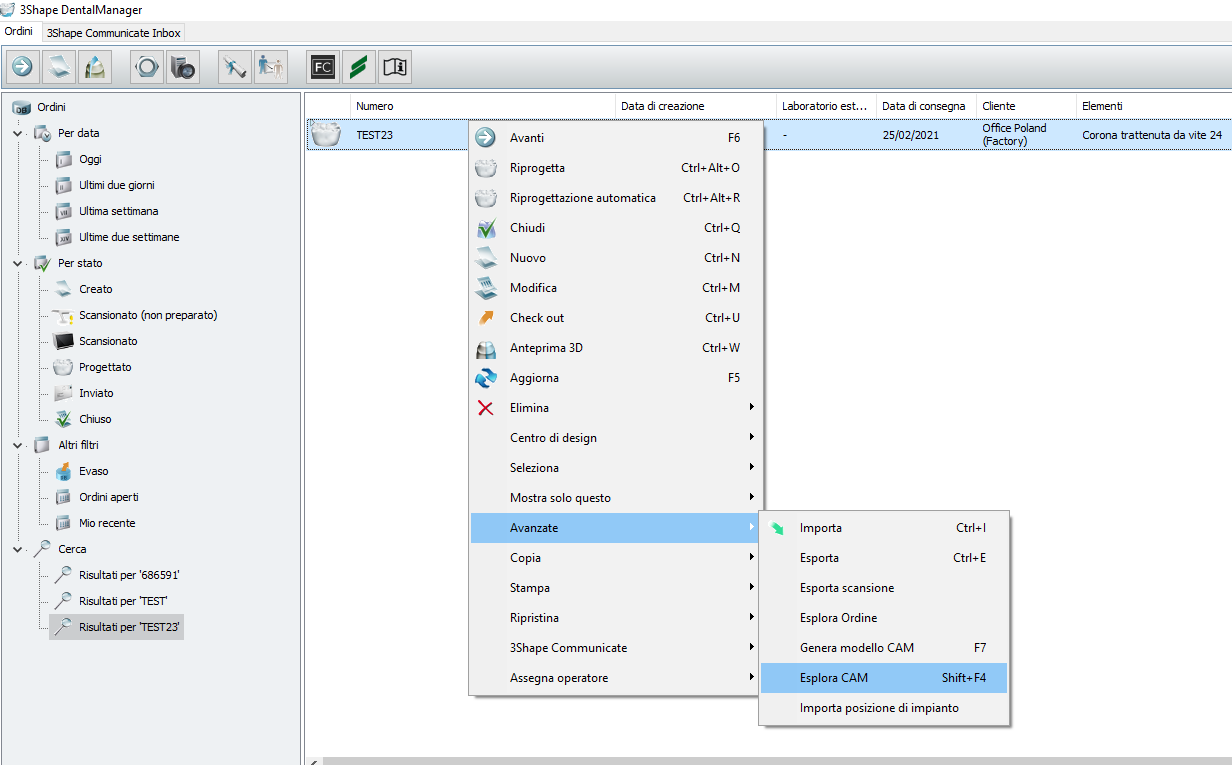Viewport: 1232px width, 765px height.
Task: Select Esporta scansione in Avanzate submenu
Action: (884, 588)
